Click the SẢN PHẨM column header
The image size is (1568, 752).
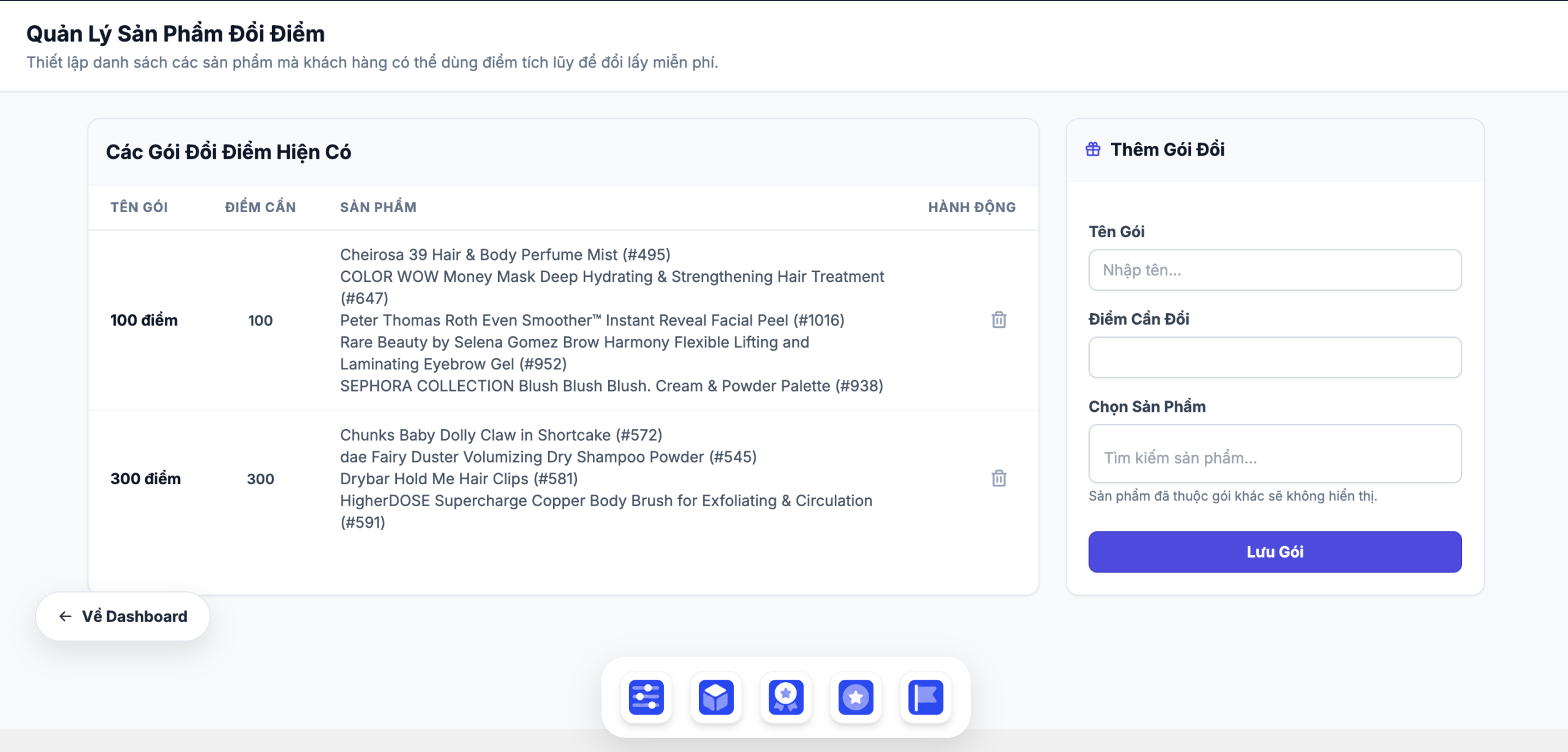pos(379,207)
